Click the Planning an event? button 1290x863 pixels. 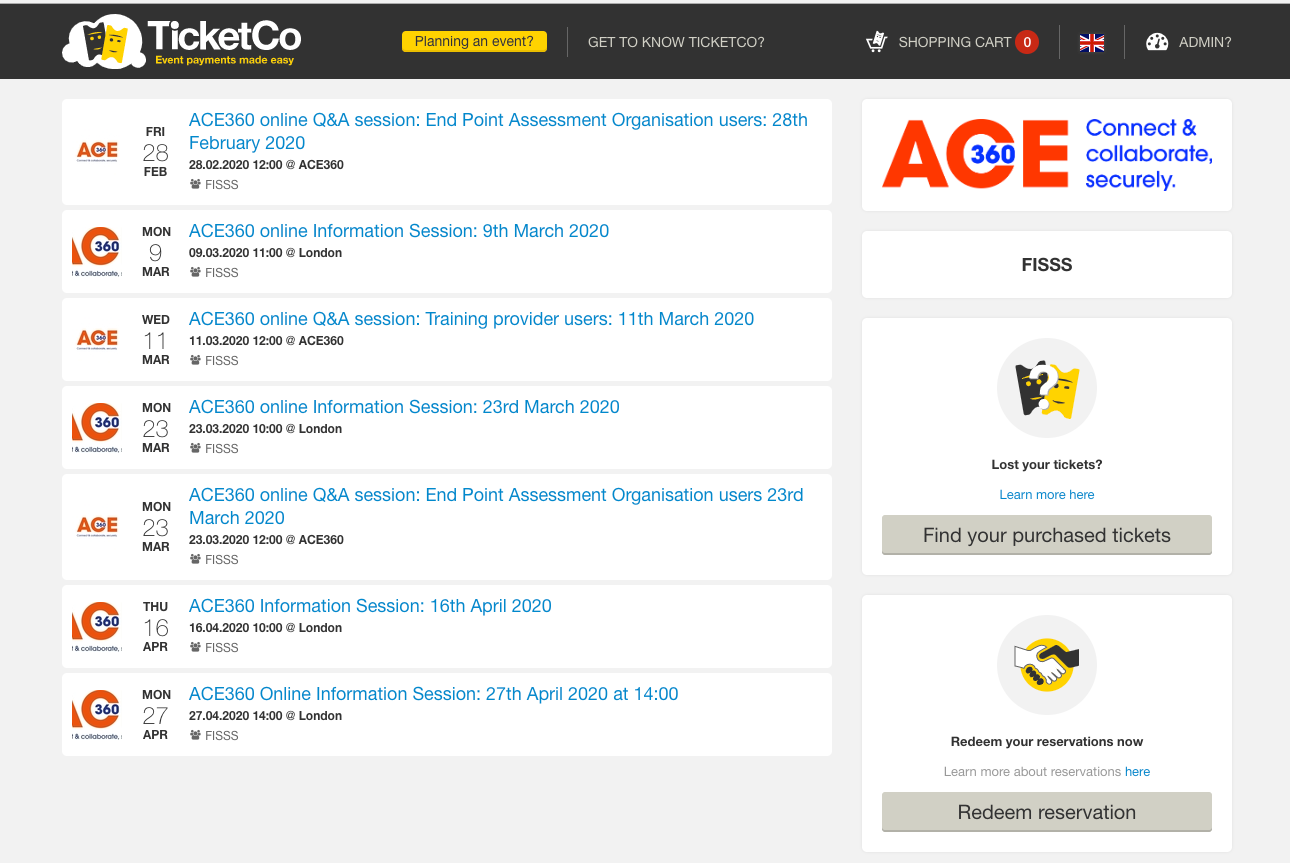point(474,42)
